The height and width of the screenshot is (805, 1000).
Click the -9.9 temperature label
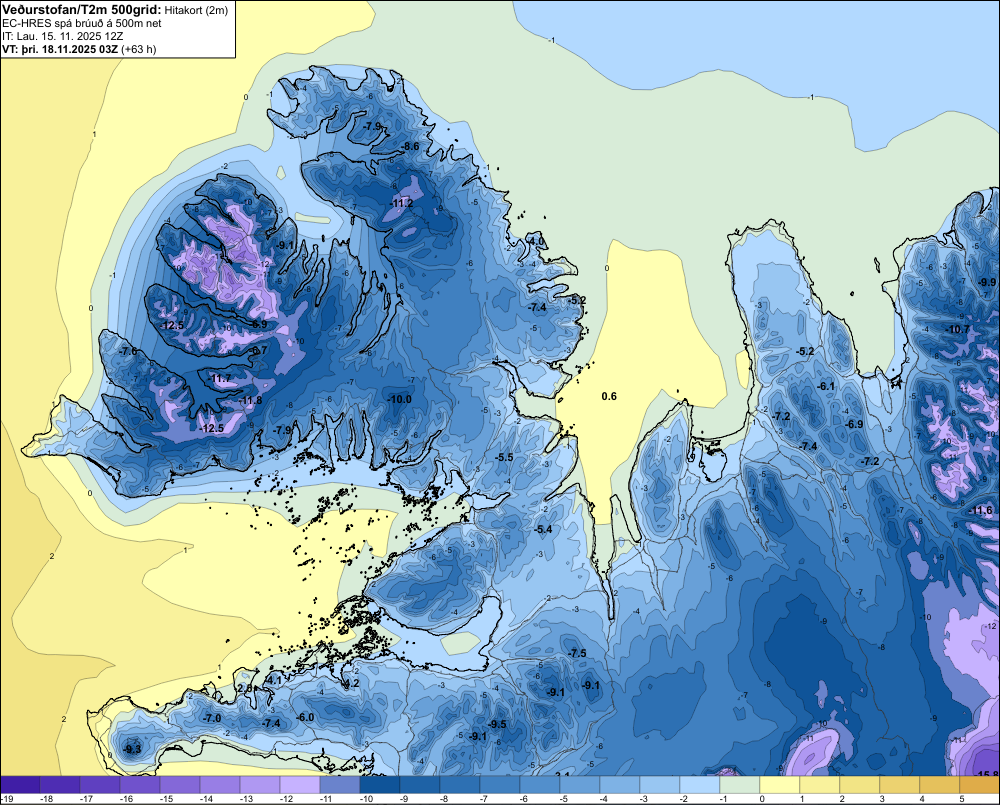pos(987,282)
